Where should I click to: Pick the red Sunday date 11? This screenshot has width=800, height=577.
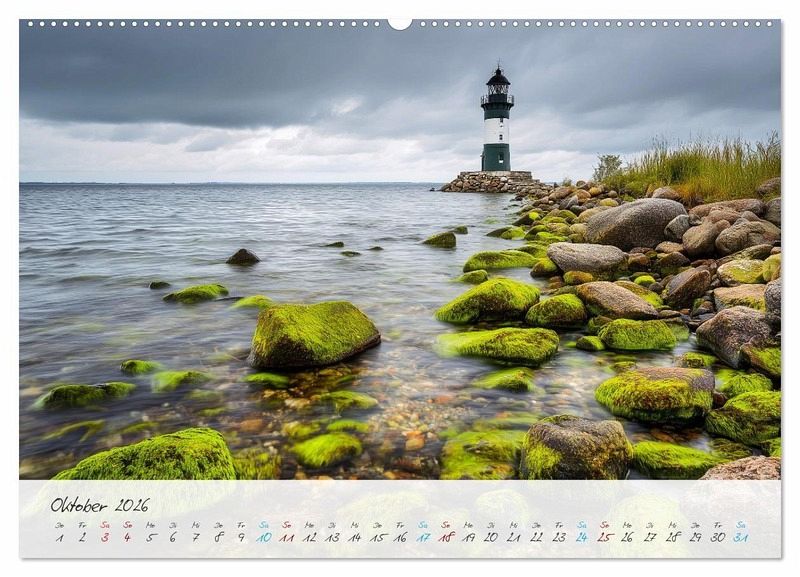pos(287,537)
